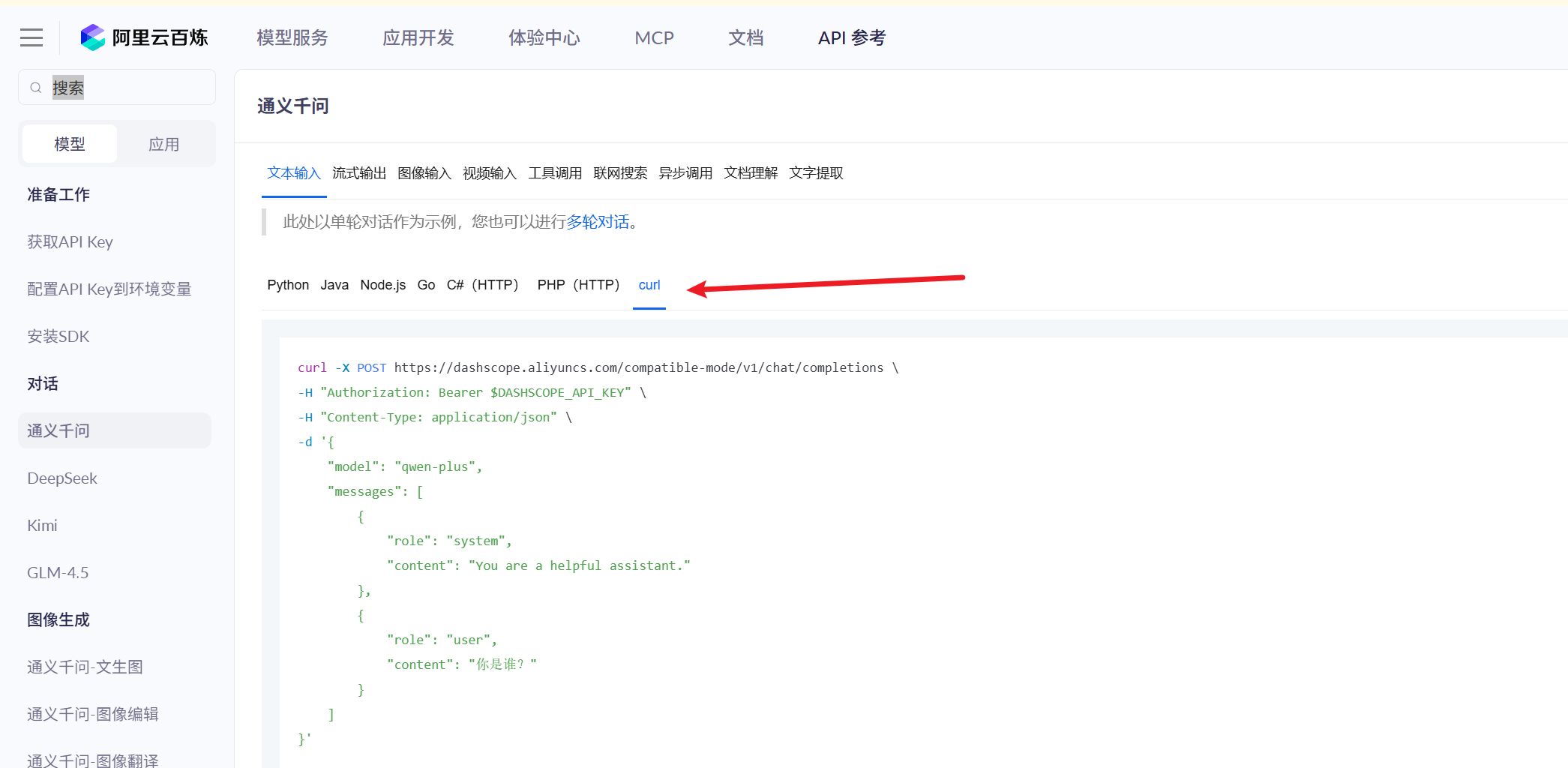
Task: Open 文档 in top navigation
Action: pos(746,37)
